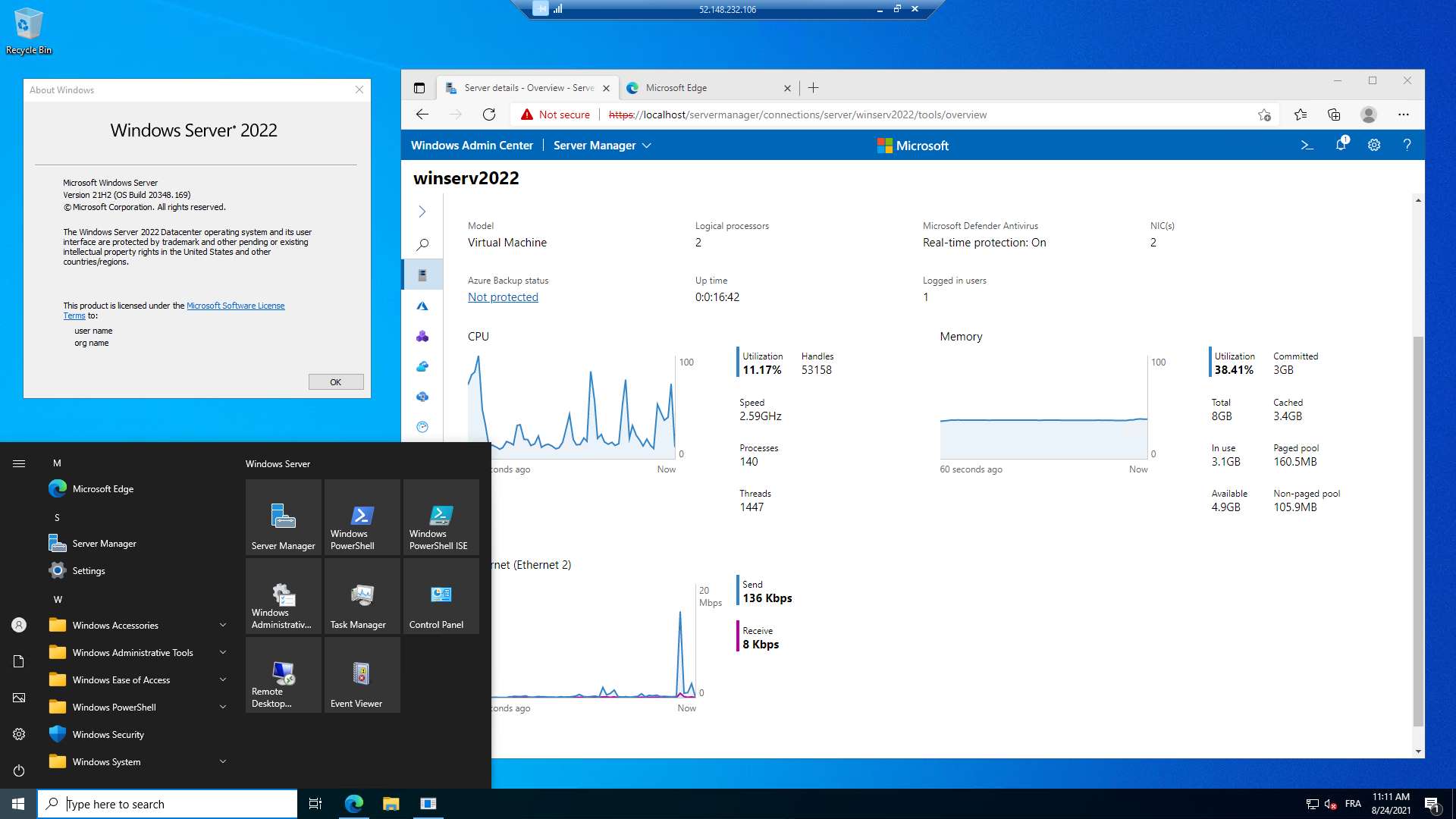Click Windows Admin Center title link
The width and height of the screenshot is (1456, 819).
tap(472, 145)
